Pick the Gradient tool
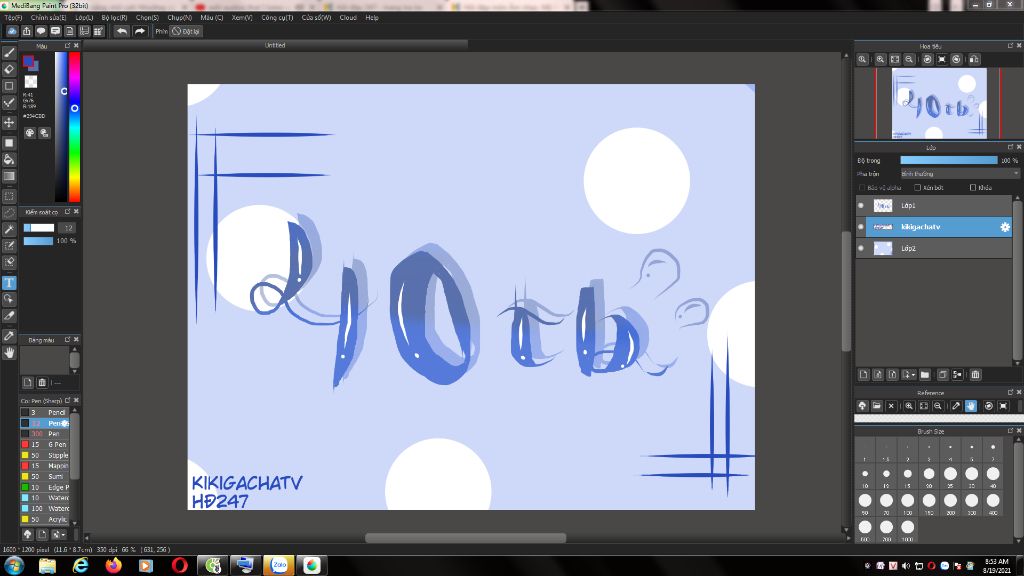 pos(9,176)
